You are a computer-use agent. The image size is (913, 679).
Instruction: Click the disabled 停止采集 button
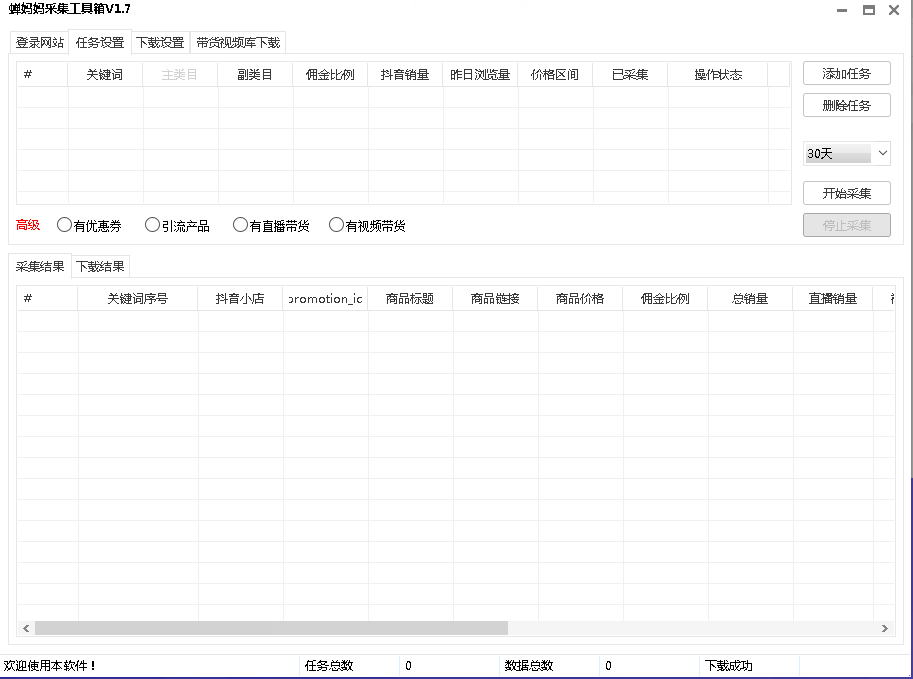[x=846, y=224]
